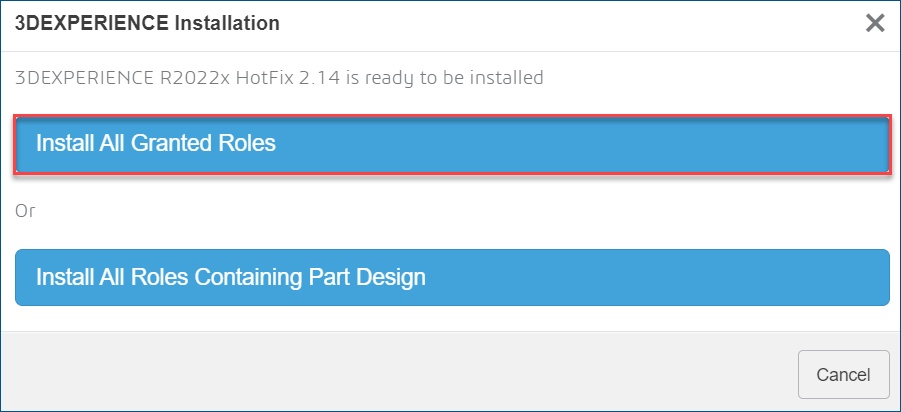Image resolution: width=901 pixels, height=412 pixels.
Task: Click Install All Granted Roles button
Action: click(452, 144)
